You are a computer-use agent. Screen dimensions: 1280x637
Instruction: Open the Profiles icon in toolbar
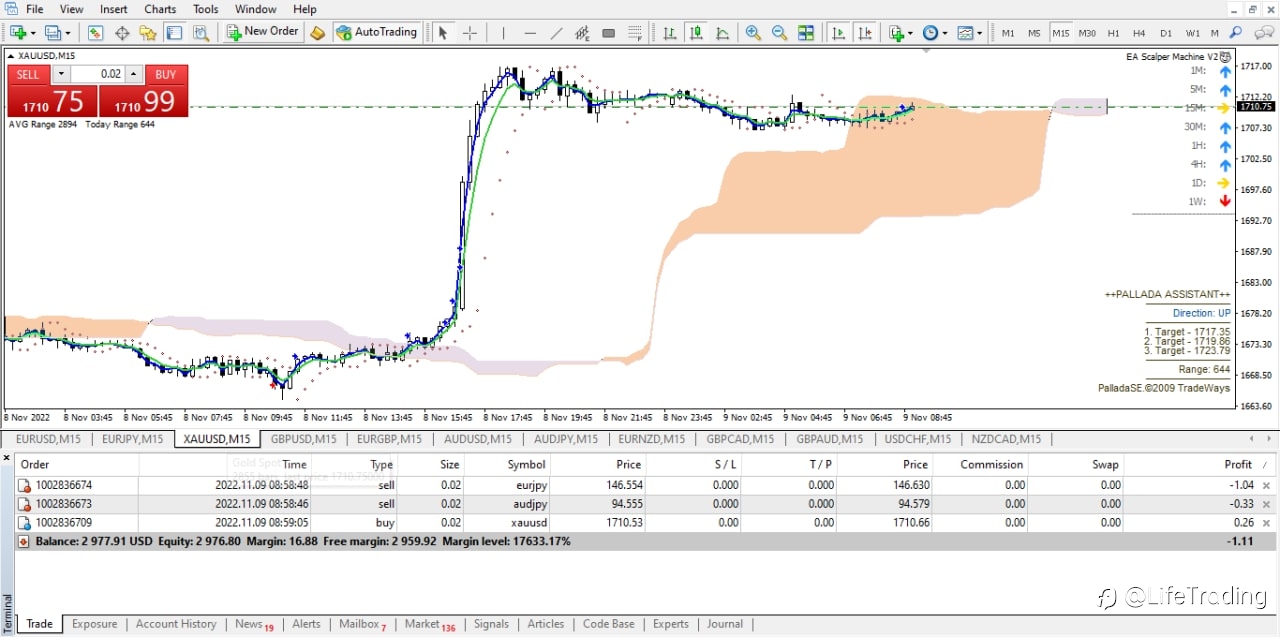coord(53,32)
